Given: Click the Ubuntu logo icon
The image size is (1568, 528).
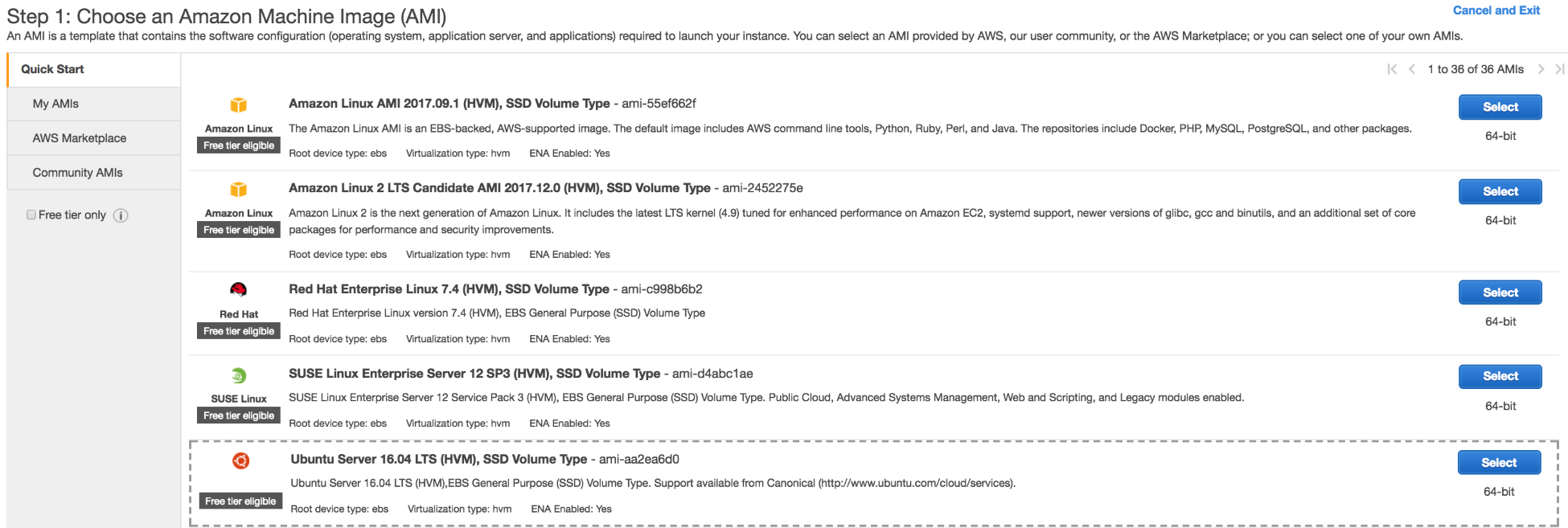Looking at the screenshot, I should pyautogui.click(x=240, y=460).
